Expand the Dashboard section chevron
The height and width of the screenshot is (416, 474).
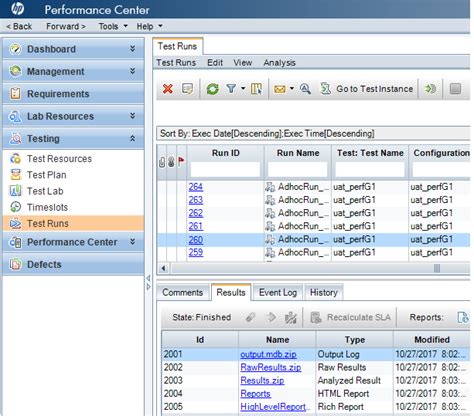coord(133,49)
